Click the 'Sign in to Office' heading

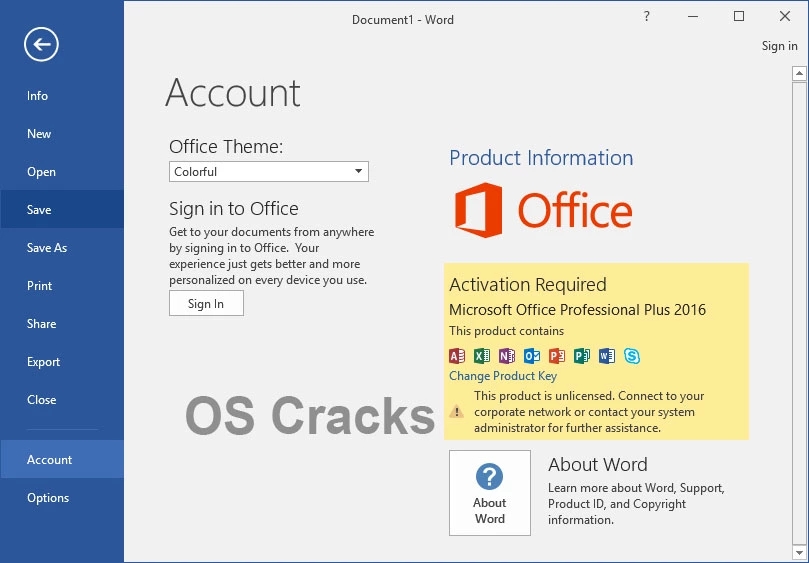click(234, 208)
